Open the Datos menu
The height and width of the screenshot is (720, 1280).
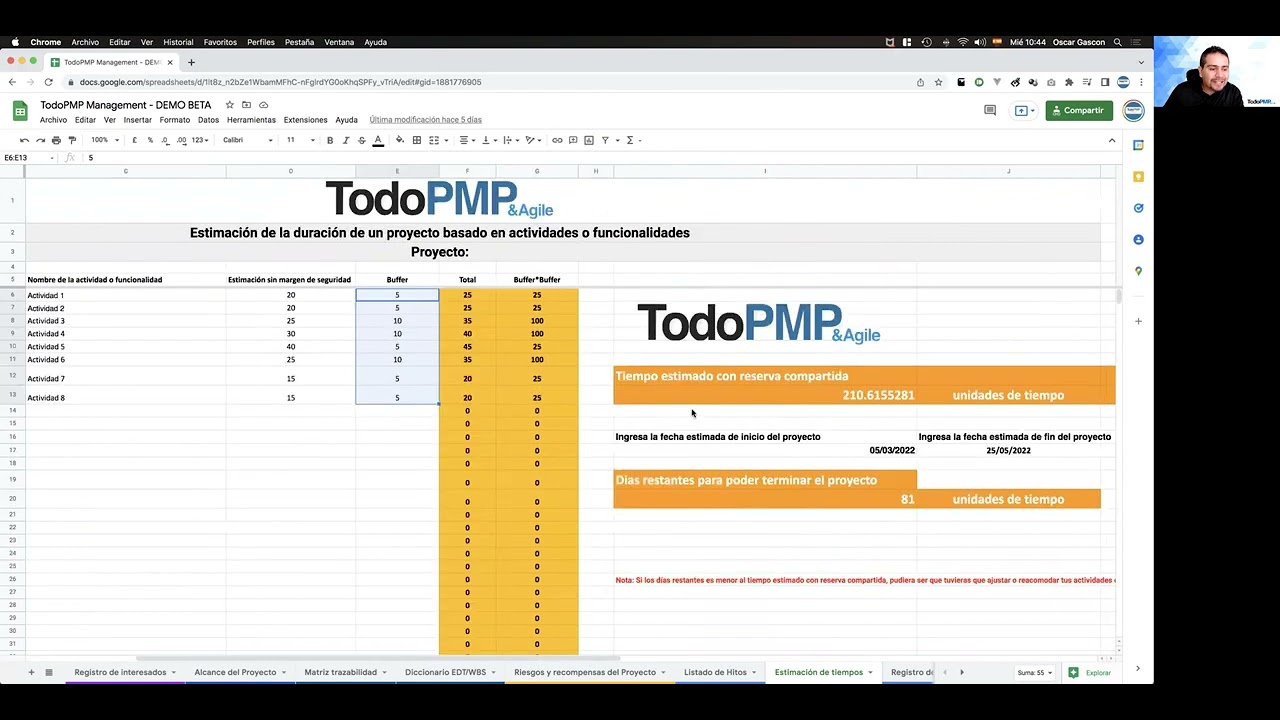208,120
